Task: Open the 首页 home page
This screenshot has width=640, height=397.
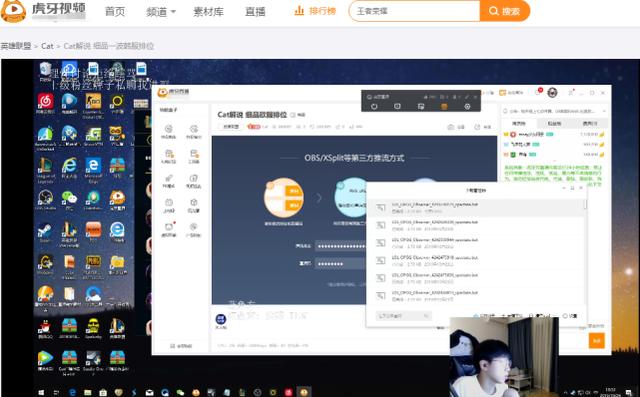Action: (115, 11)
